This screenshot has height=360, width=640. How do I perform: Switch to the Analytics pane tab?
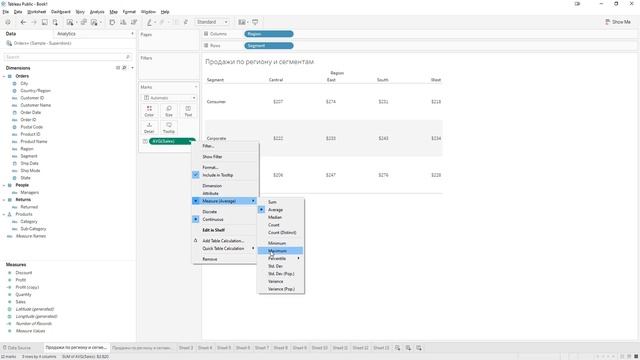pos(66,34)
